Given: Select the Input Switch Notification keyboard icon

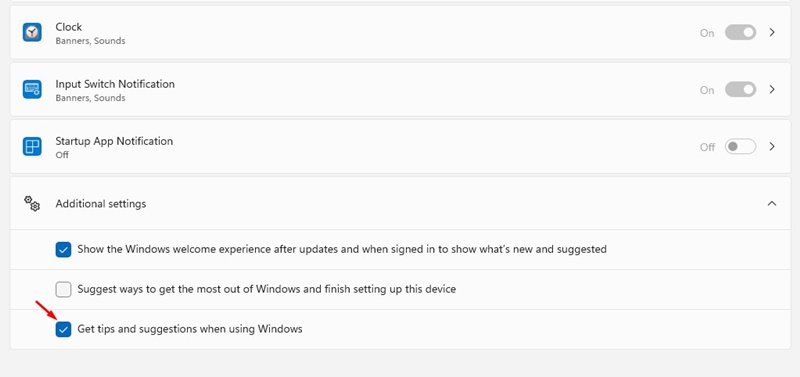Looking at the screenshot, I should click(32, 90).
